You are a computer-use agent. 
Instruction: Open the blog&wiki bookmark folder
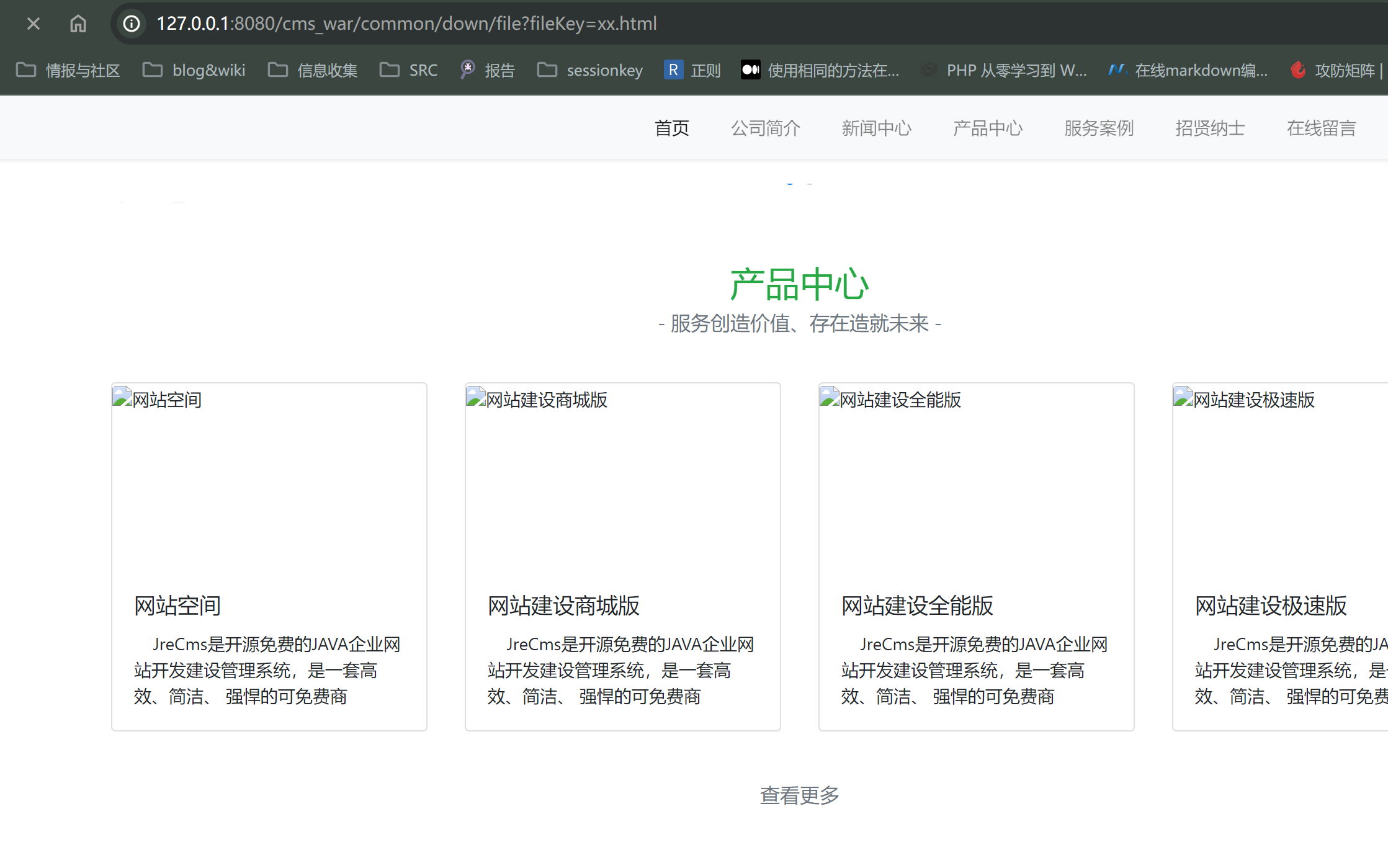coord(194,70)
